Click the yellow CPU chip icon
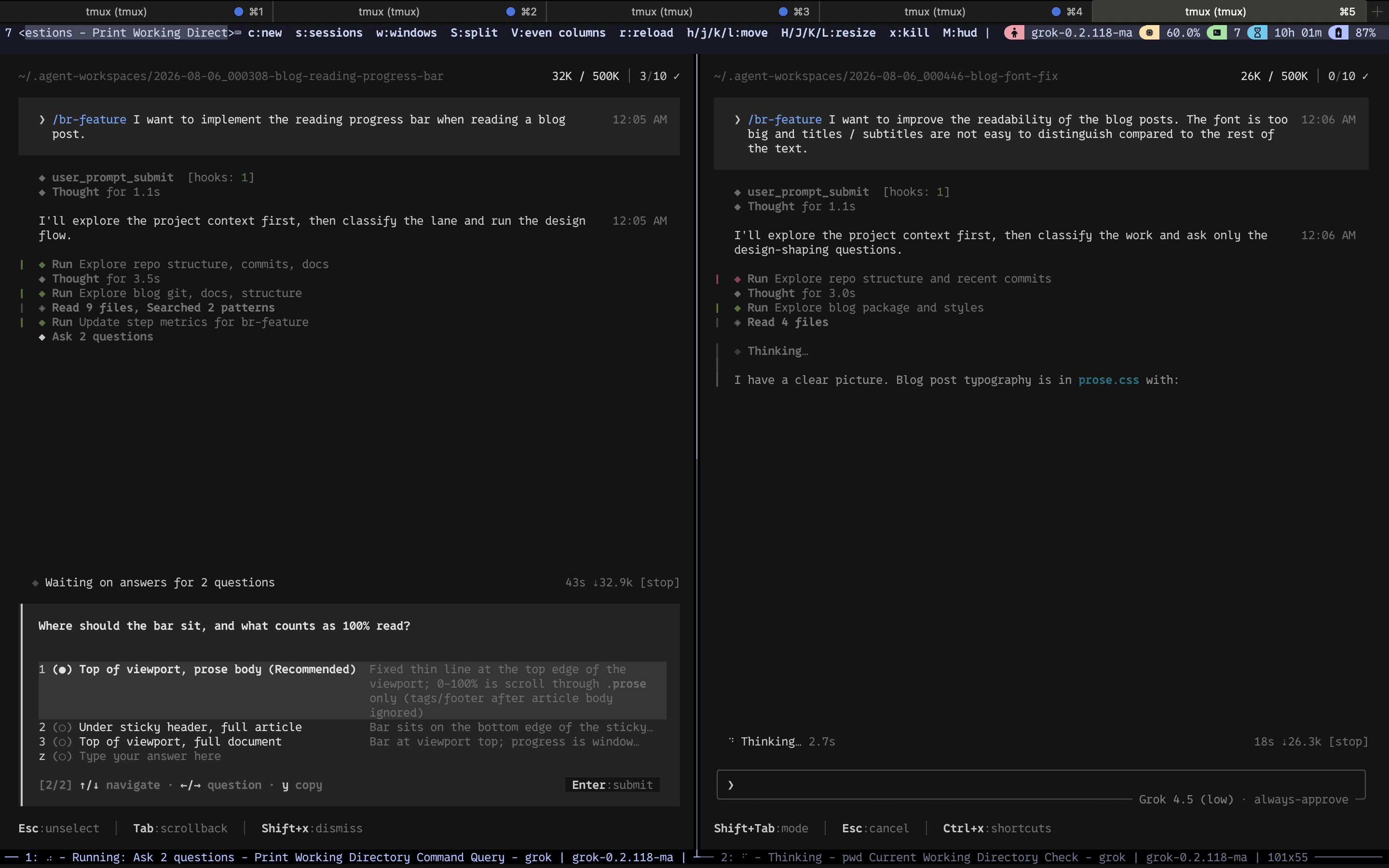The width and height of the screenshot is (1389, 868). point(1149,33)
